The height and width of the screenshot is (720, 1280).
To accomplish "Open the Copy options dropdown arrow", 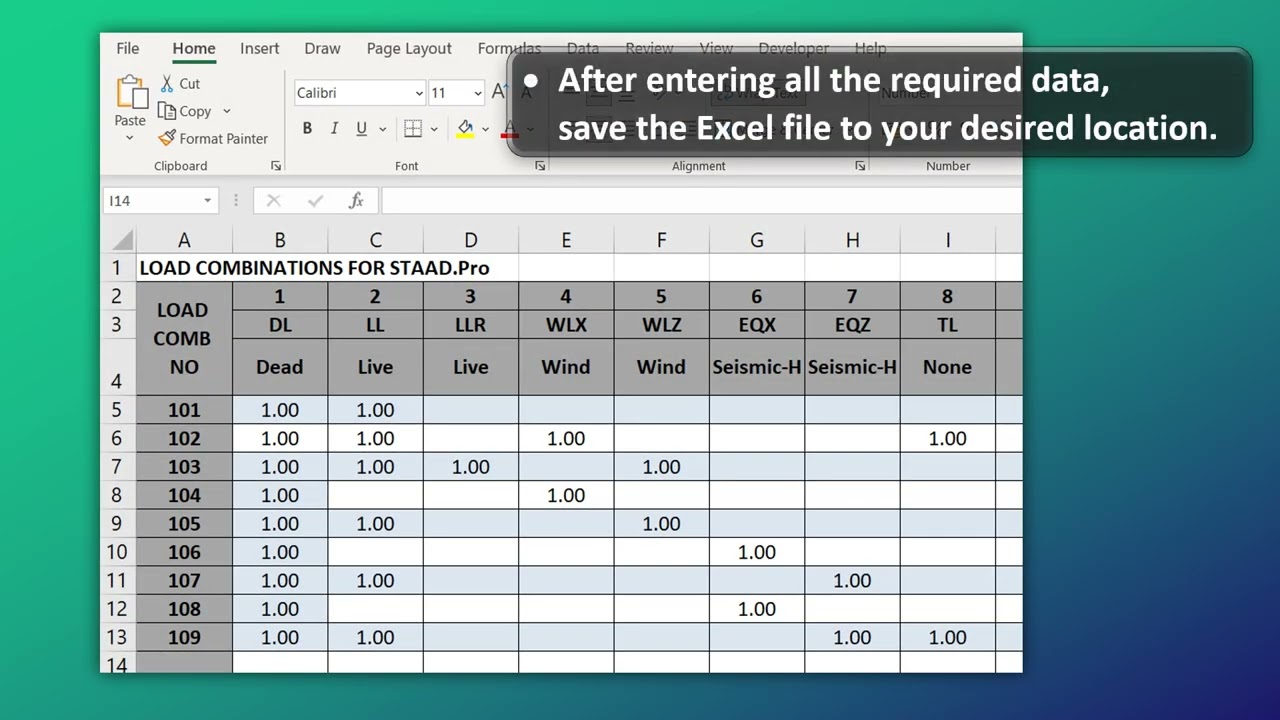I will tap(226, 111).
